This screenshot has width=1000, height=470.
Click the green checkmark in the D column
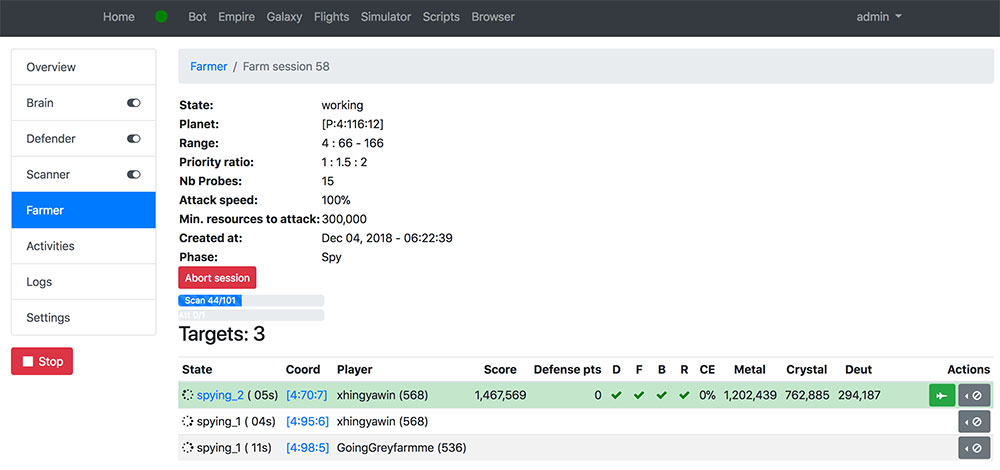click(x=616, y=395)
